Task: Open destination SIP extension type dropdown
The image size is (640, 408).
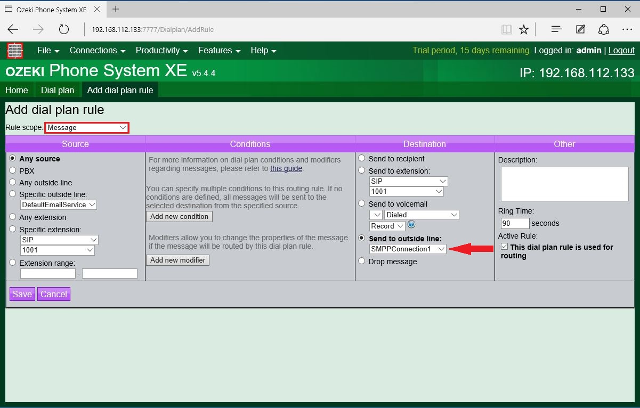Action: [408, 181]
